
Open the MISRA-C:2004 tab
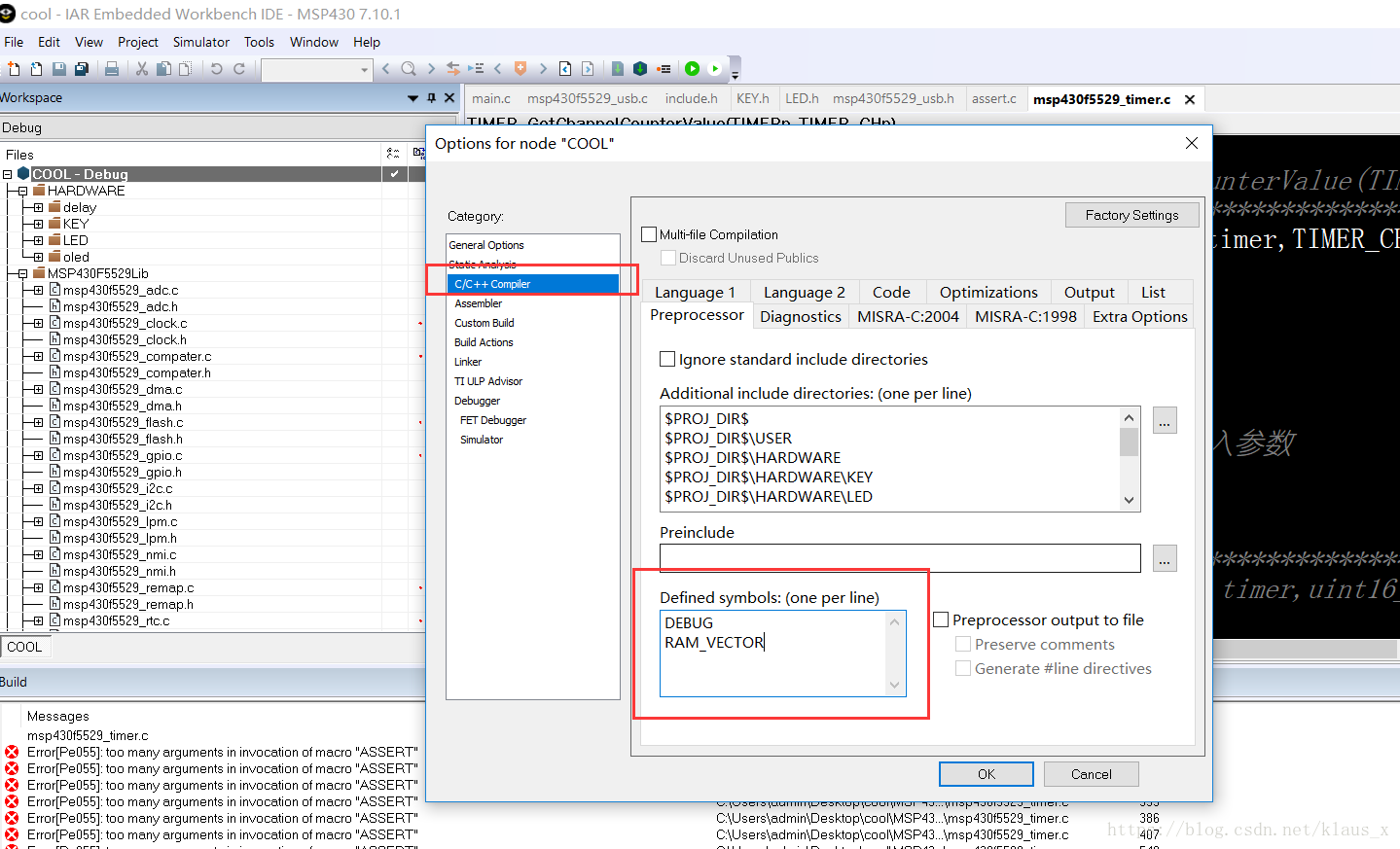(908, 316)
